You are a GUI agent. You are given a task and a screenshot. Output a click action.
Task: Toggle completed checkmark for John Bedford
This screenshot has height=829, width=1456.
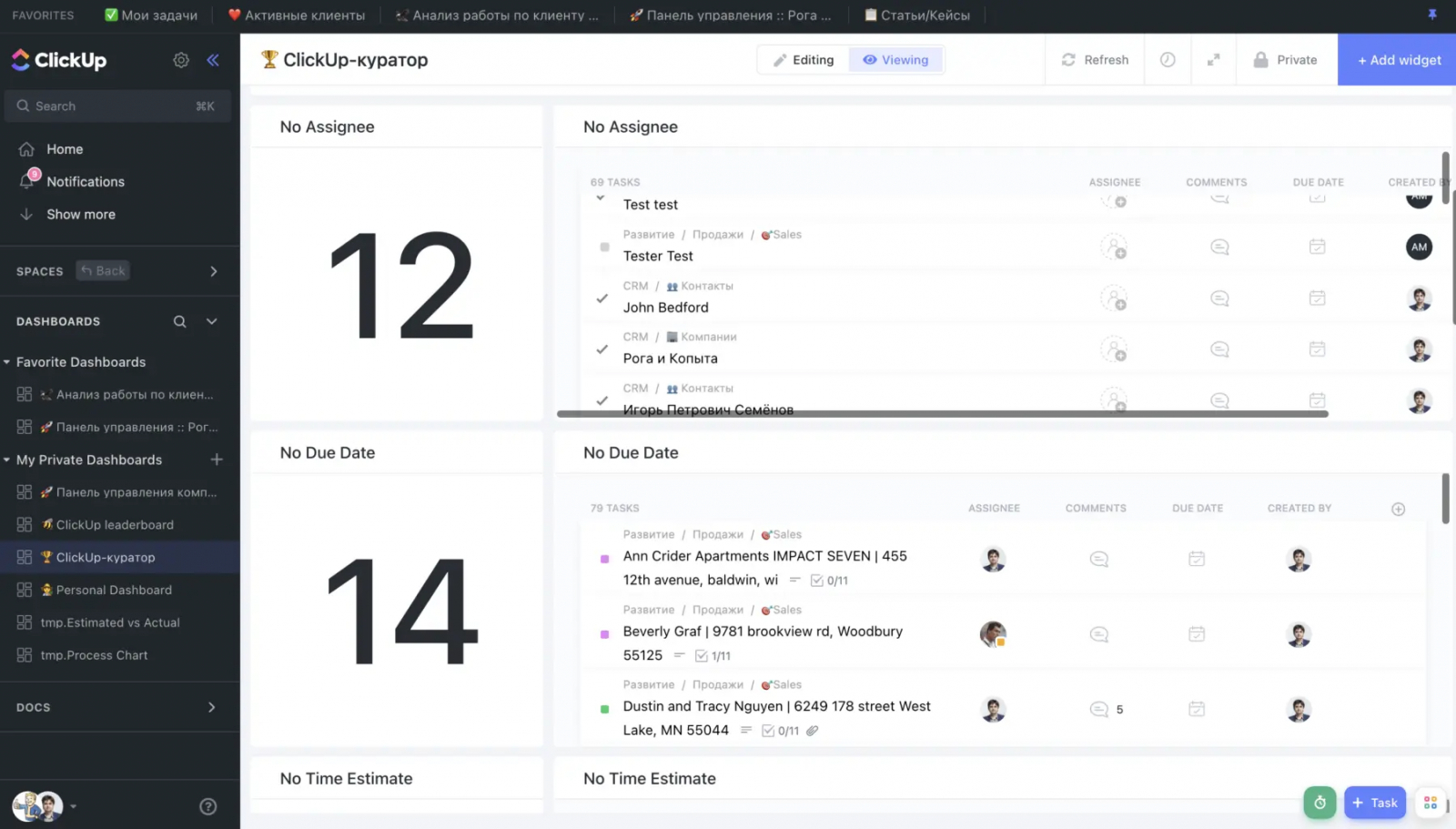(602, 298)
